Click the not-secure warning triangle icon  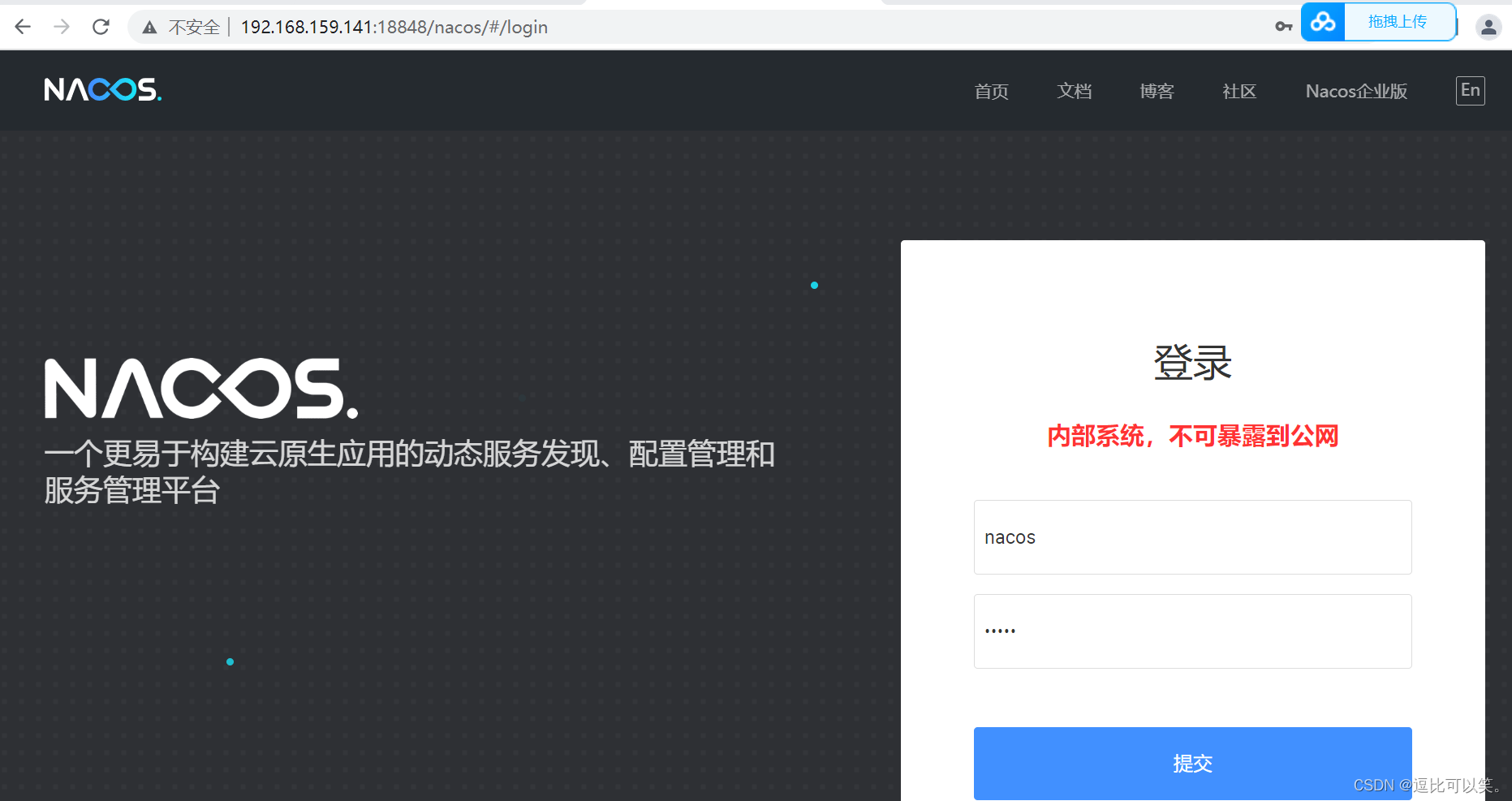point(149,28)
